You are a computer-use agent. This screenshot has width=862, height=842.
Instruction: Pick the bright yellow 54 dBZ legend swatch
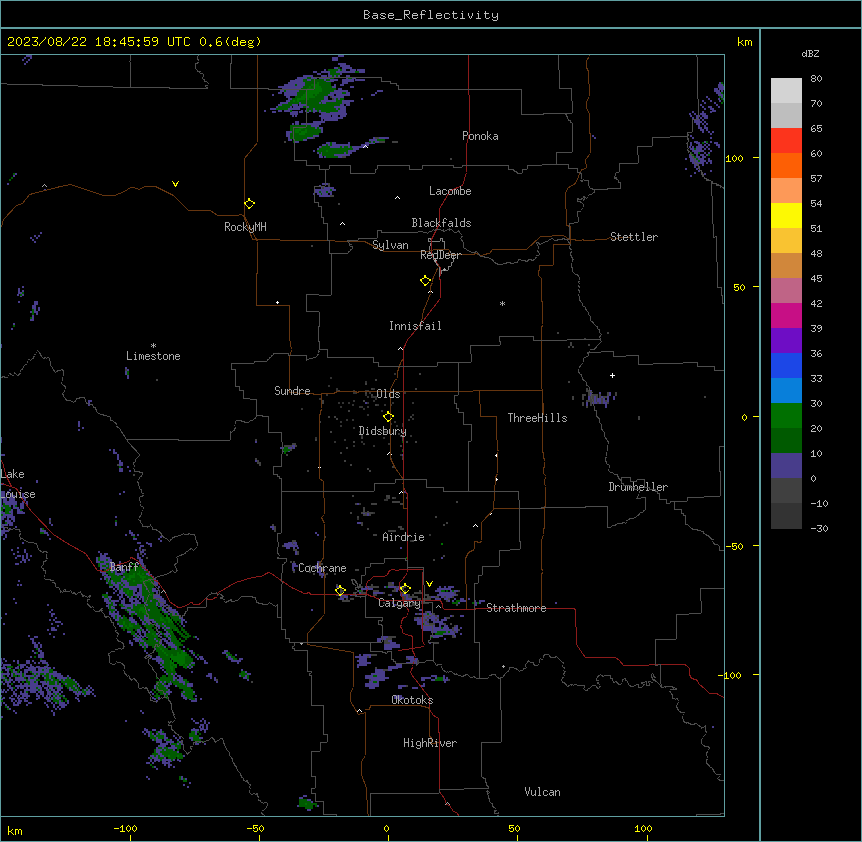tap(786, 215)
